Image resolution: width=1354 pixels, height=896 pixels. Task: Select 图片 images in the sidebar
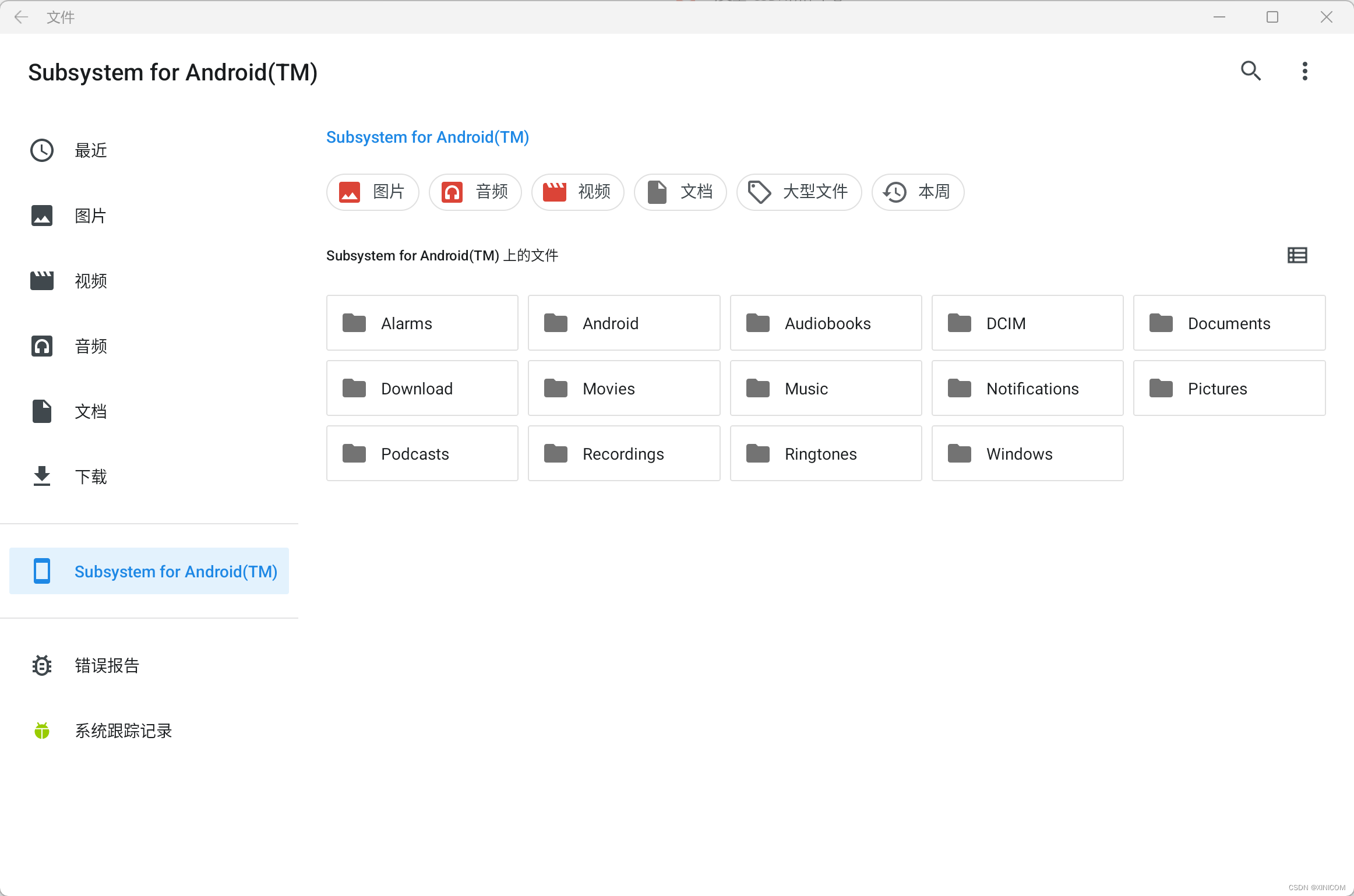(x=90, y=216)
